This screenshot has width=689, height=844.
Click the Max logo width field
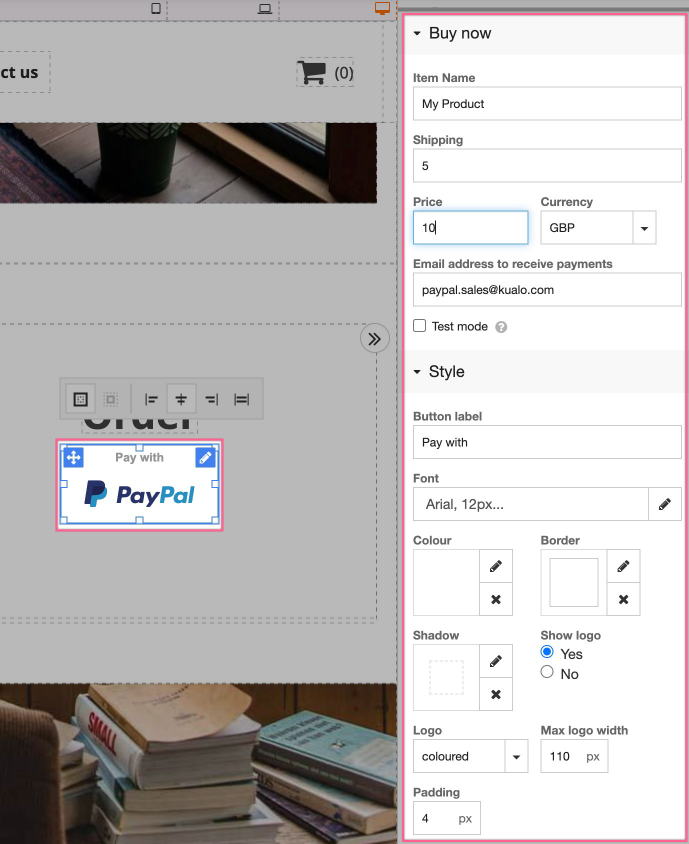tap(574, 756)
